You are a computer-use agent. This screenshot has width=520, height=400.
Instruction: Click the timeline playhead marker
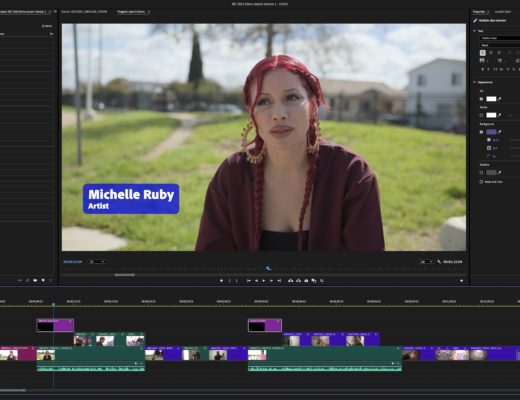click(x=53, y=304)
